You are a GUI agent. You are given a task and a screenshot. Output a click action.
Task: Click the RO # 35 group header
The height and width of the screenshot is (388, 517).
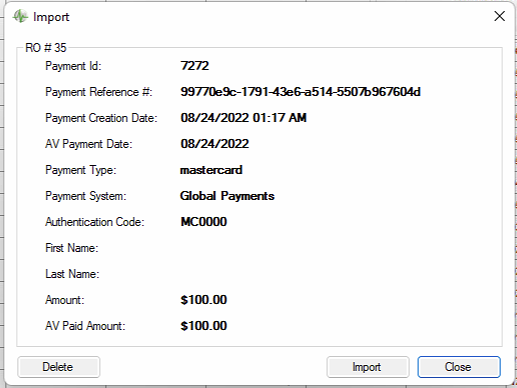pos(46,48)
